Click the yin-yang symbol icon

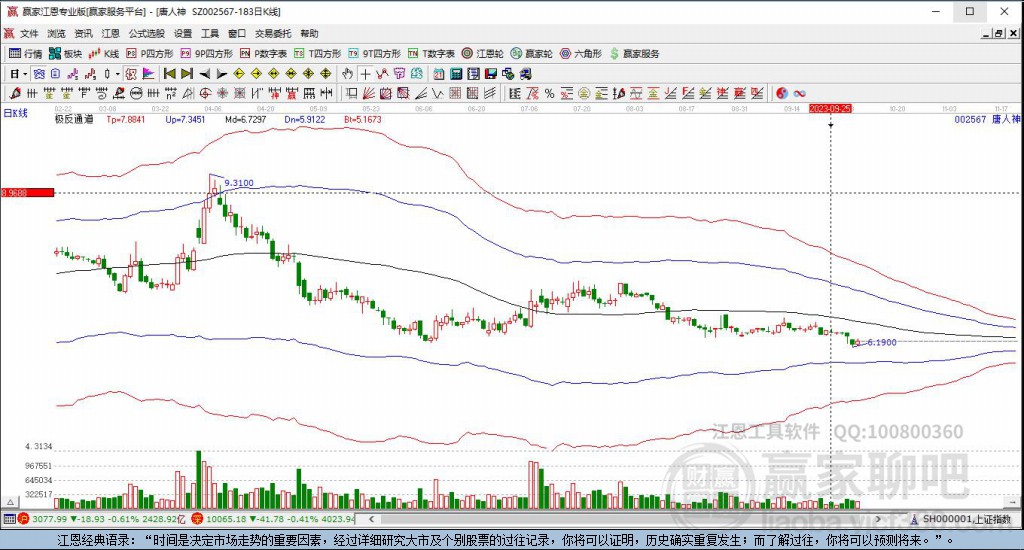(782, 93)
